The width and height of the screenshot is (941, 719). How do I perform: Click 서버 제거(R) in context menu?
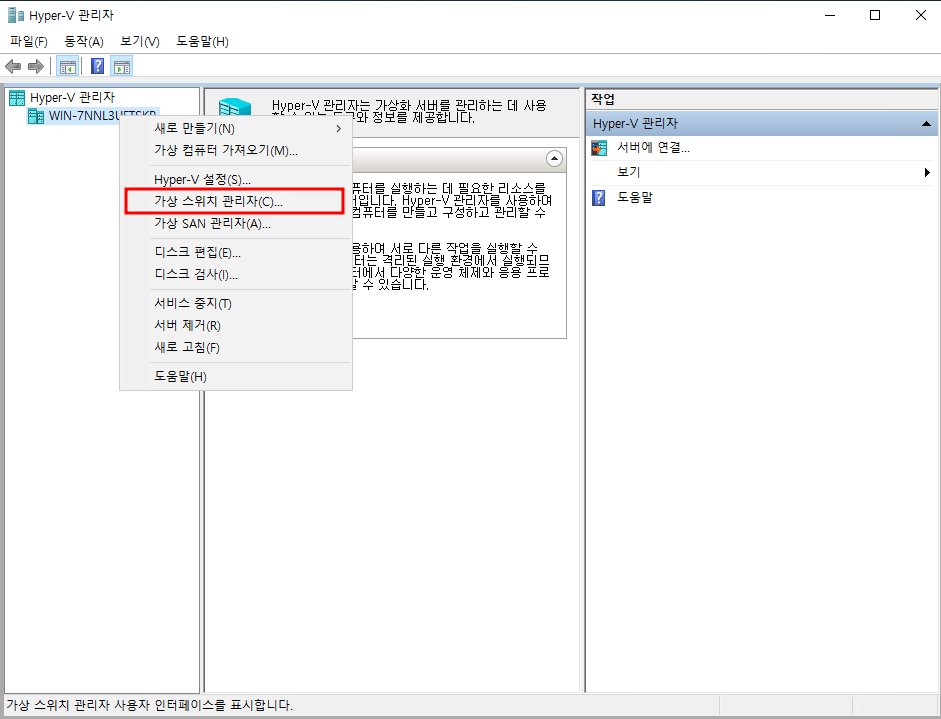236,325
